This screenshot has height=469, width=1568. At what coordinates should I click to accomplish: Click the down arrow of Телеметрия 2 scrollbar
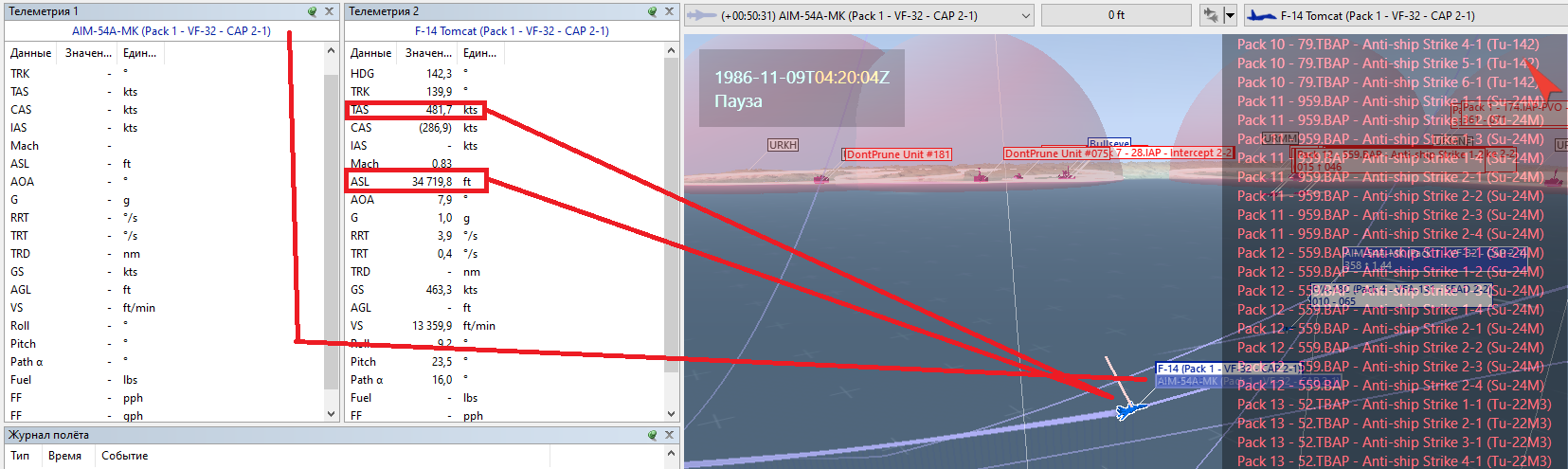(671, 414)
